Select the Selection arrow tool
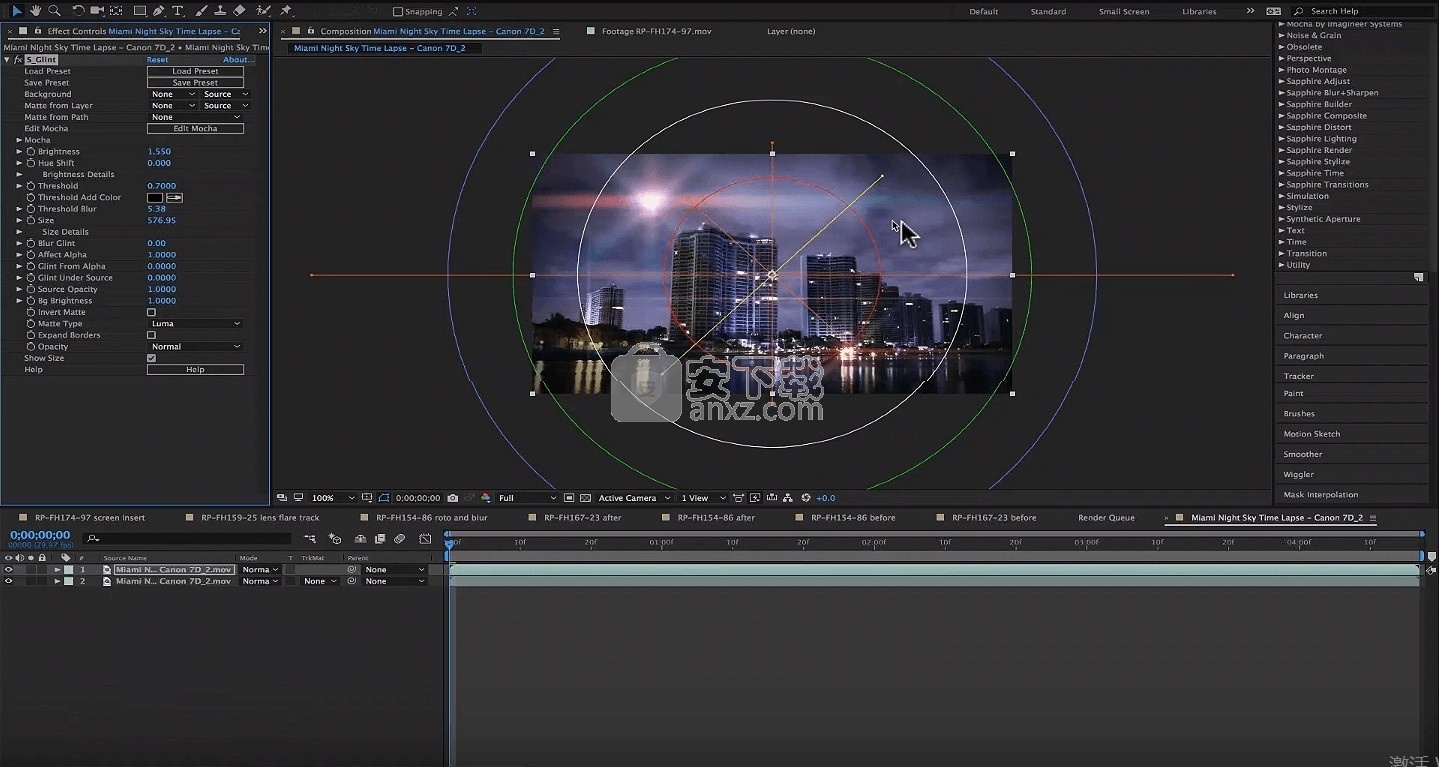The height and width of the screenshot is (767, 1439). pyautogui.click(x=17, y=10)
